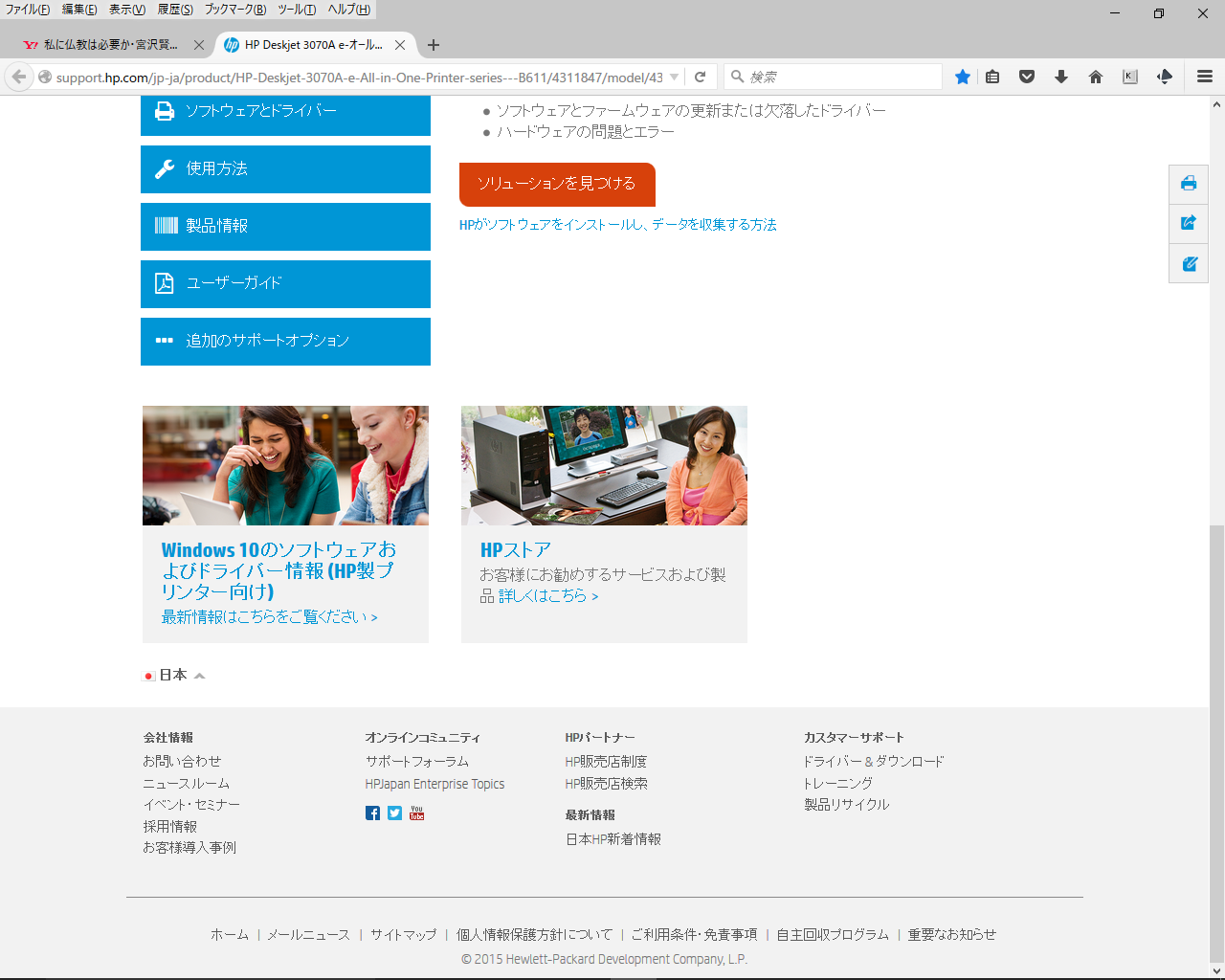Open HP Twitter page icon
Image resolution: width=1225 pixels, height=980 pixels.
pyautogui.click(x=394, y=813)
